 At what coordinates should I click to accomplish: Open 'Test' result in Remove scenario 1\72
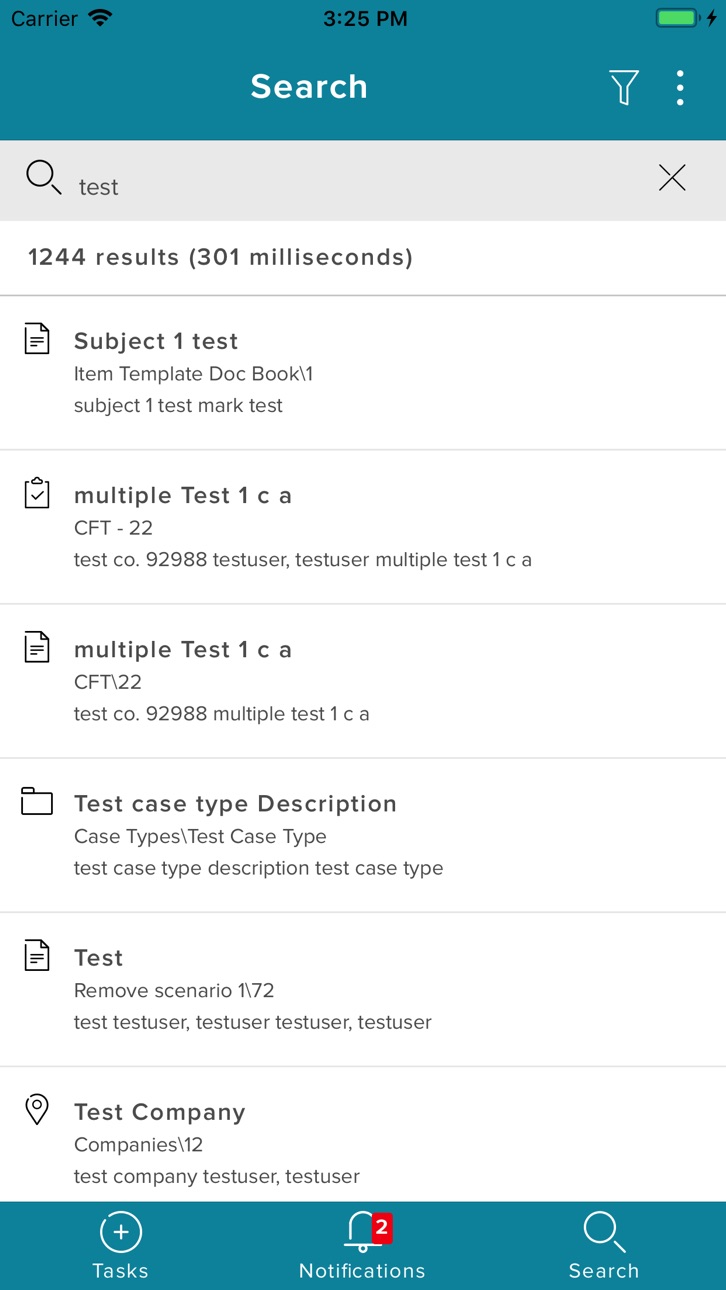(x=363, y=989)
